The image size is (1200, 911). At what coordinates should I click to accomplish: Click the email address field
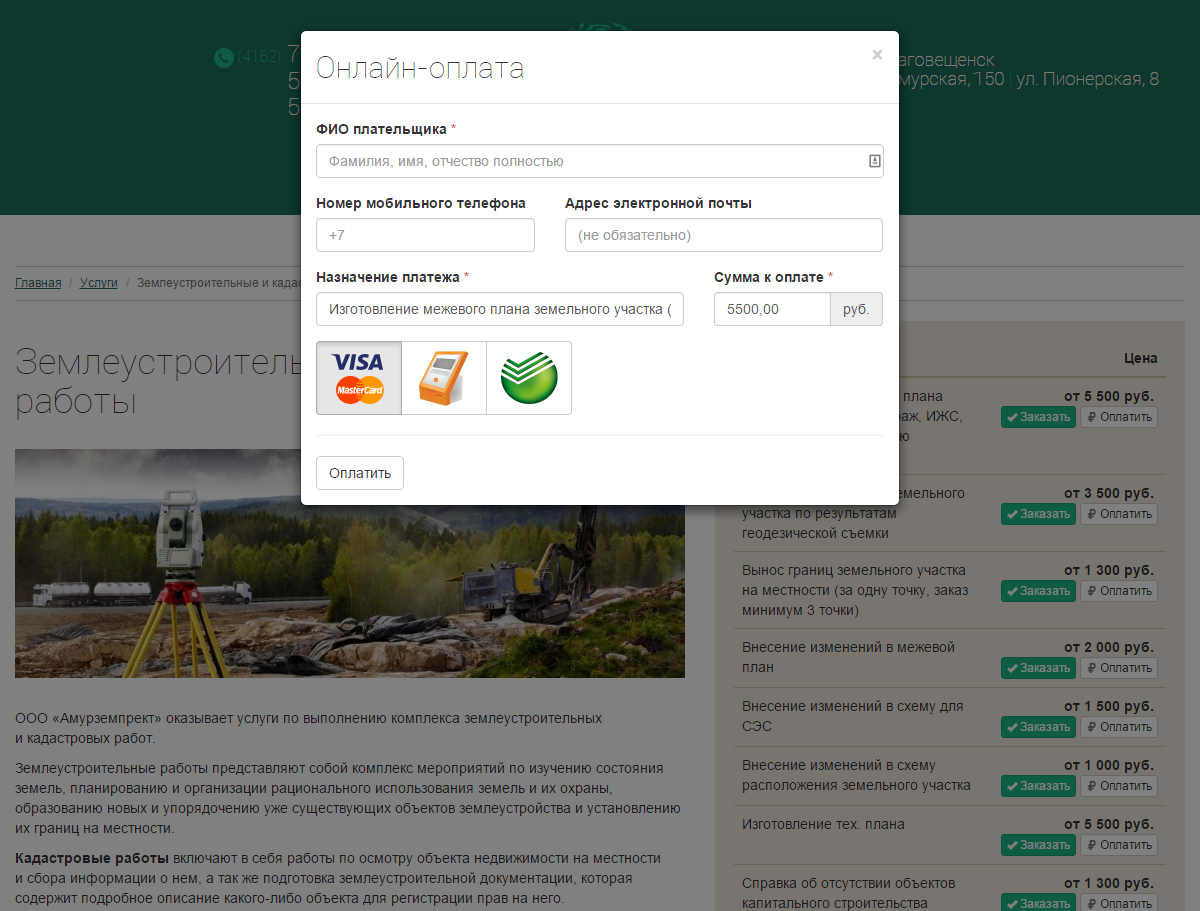[x=723, y=235]
